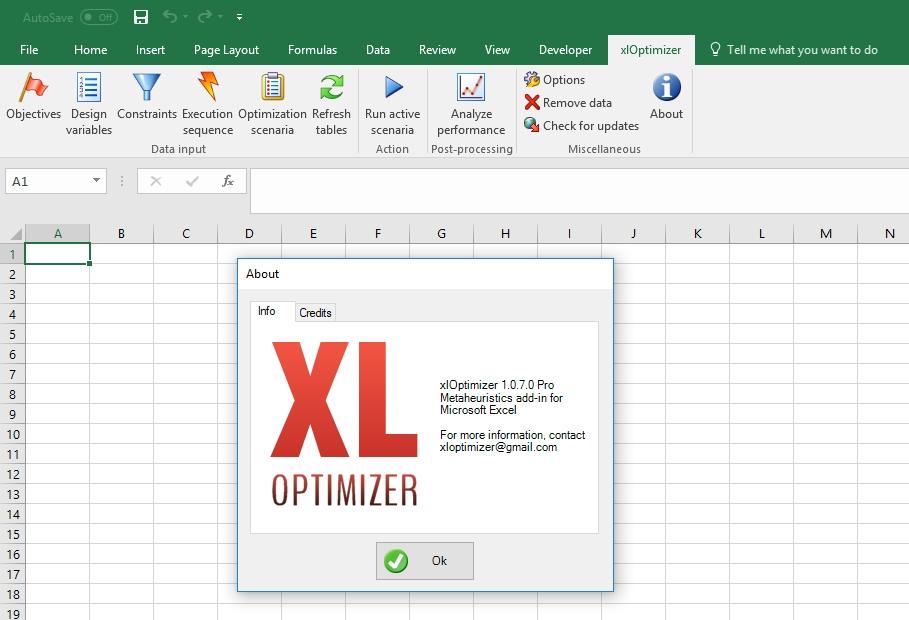Image resolution: width=909 pixels, height=620 pixels.
Task: Click the xloptimizer@gmail.com text
Action: click(x=499, y=447)
